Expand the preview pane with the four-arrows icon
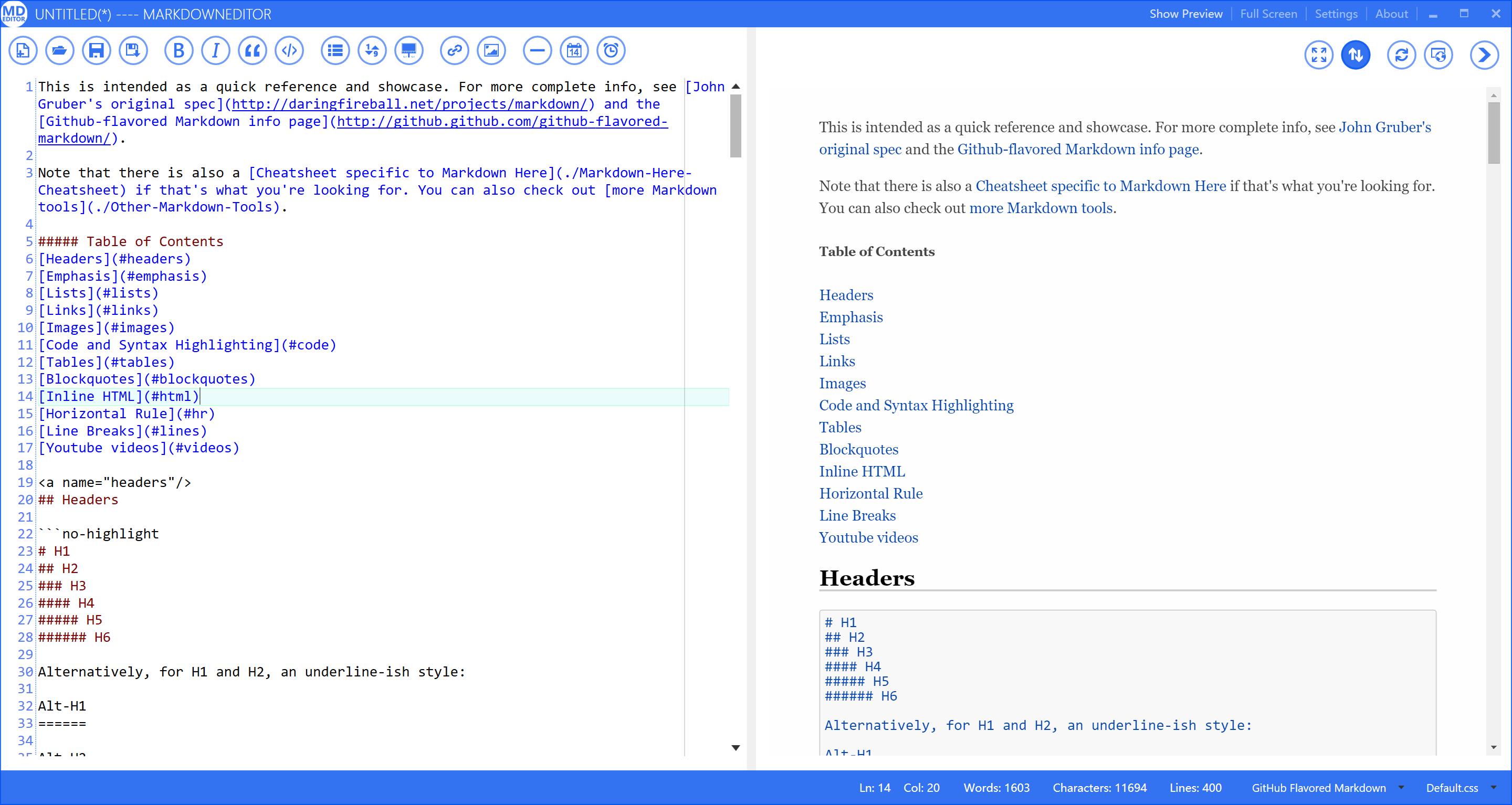Screen dimensions: 1512x805 [x=1319, y=55]
